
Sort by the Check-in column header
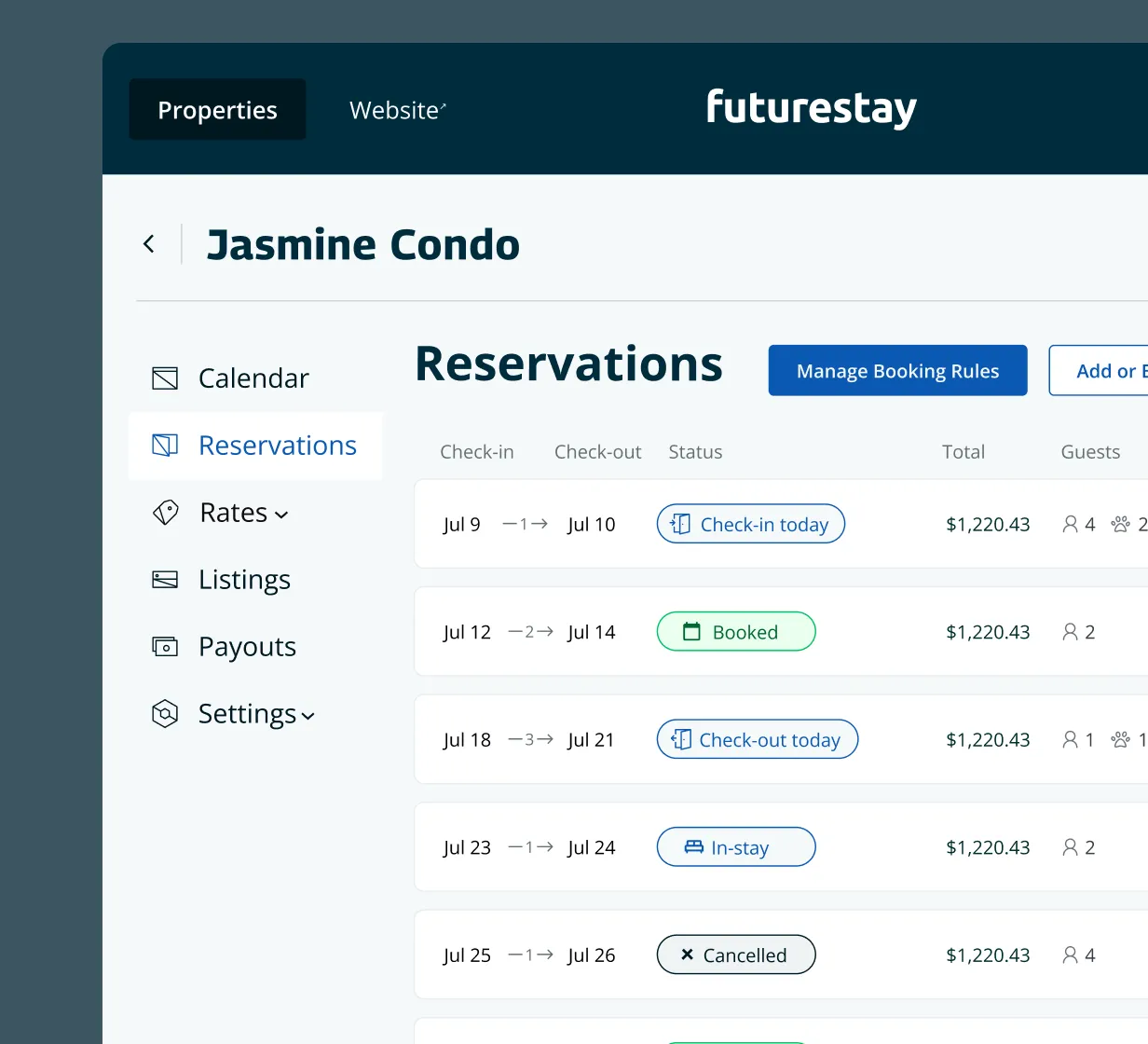477,452
